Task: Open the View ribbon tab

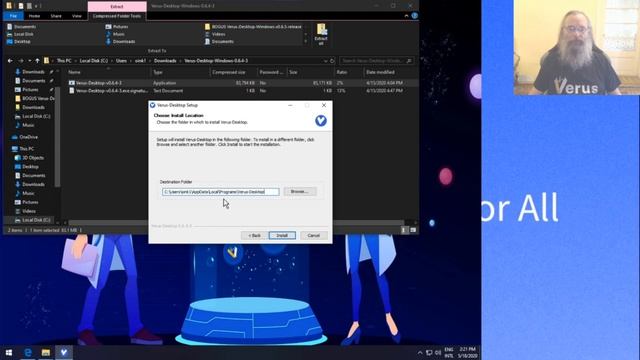Action: (x=77, y=16)
